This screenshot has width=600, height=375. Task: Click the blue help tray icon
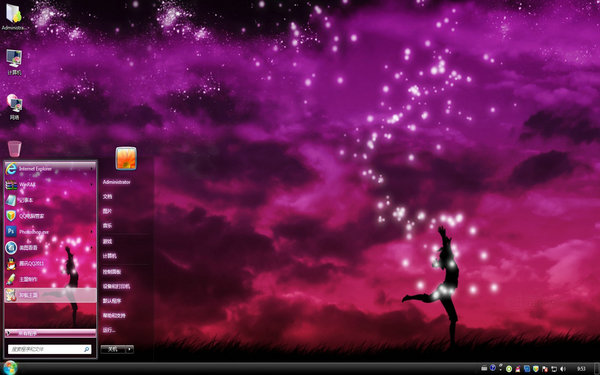coord(493,368)
